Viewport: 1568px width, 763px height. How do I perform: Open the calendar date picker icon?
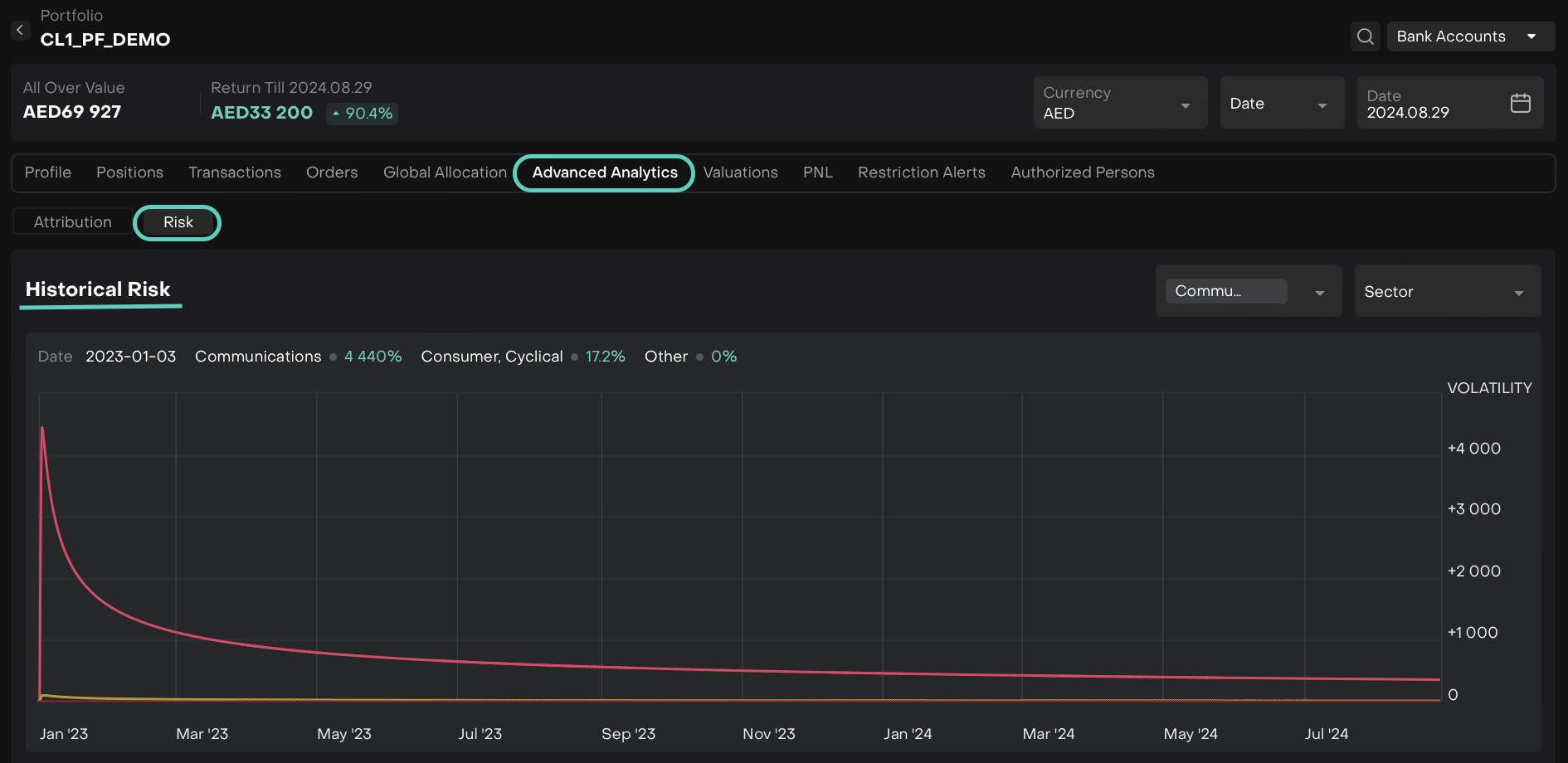[1520, 103]
